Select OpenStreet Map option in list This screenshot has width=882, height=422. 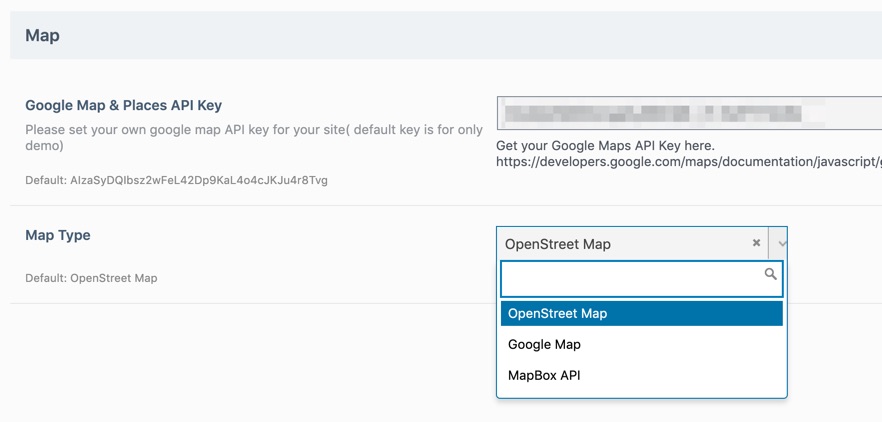coord(641,313)
